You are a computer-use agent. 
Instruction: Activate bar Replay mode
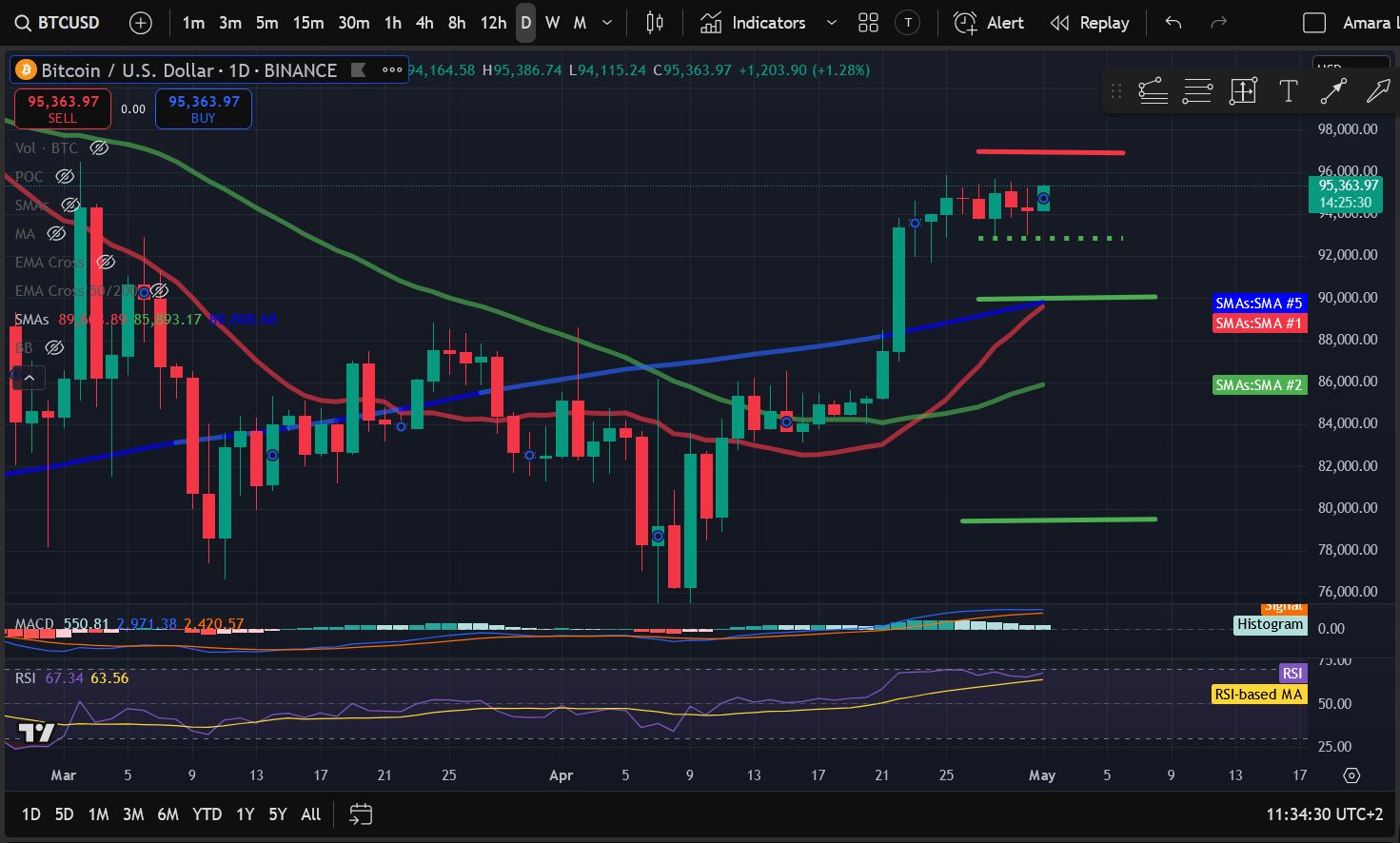pyautogui.click(x=1090, y=22)
